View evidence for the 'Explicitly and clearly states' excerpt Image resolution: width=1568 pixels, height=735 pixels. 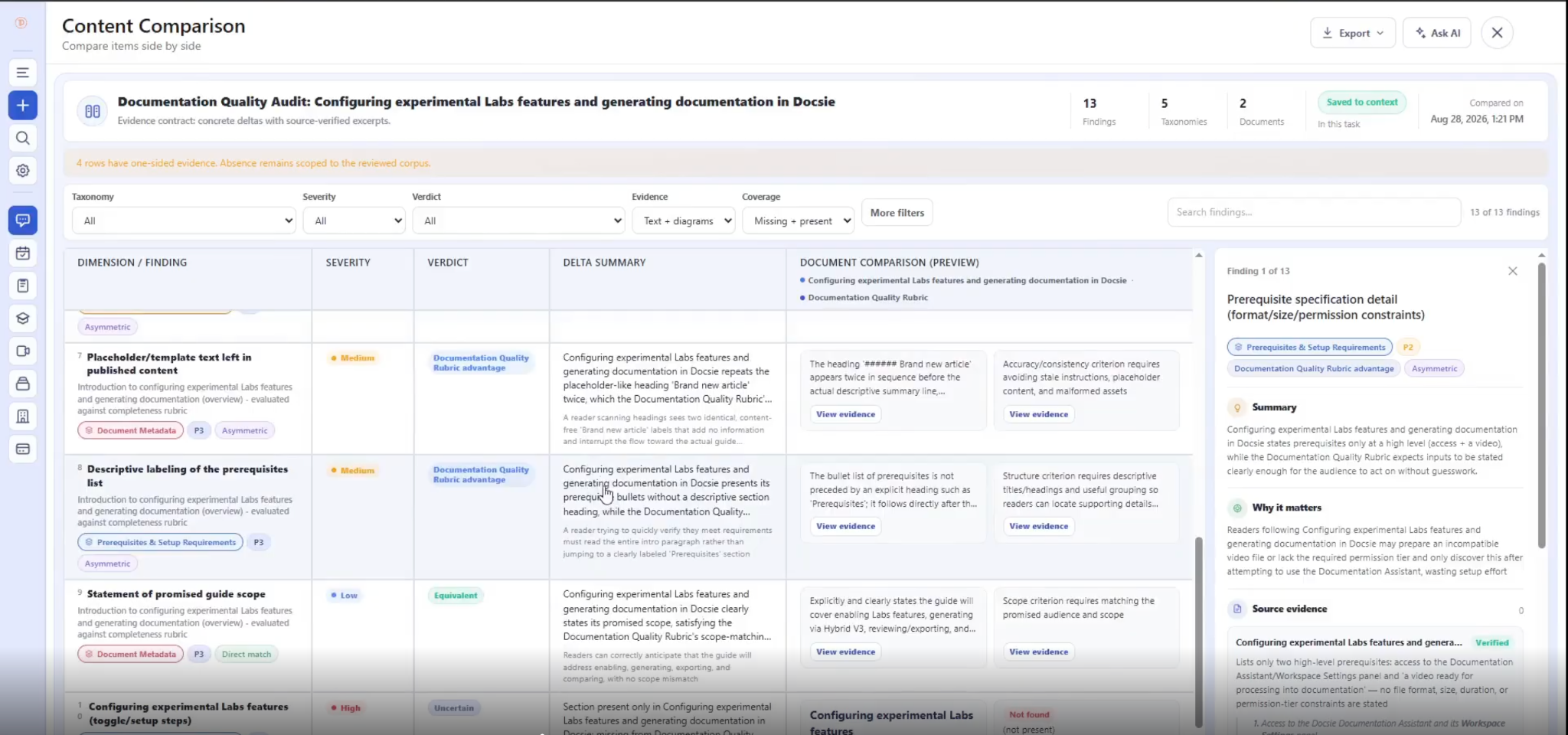[x=845, y=652]
